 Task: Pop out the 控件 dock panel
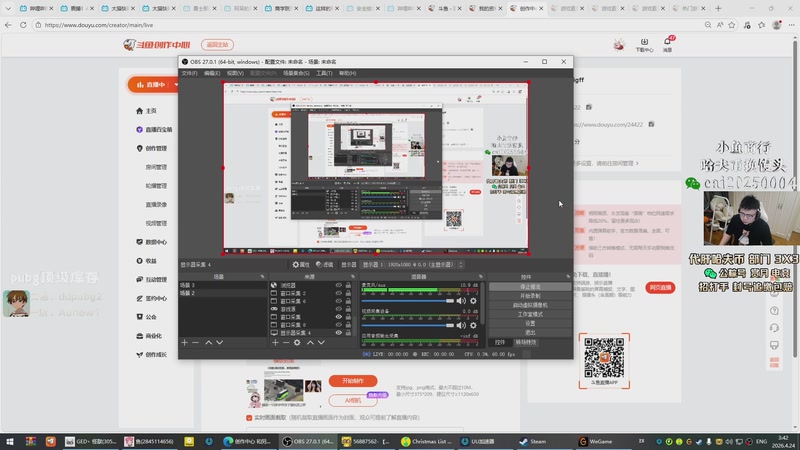568,277
